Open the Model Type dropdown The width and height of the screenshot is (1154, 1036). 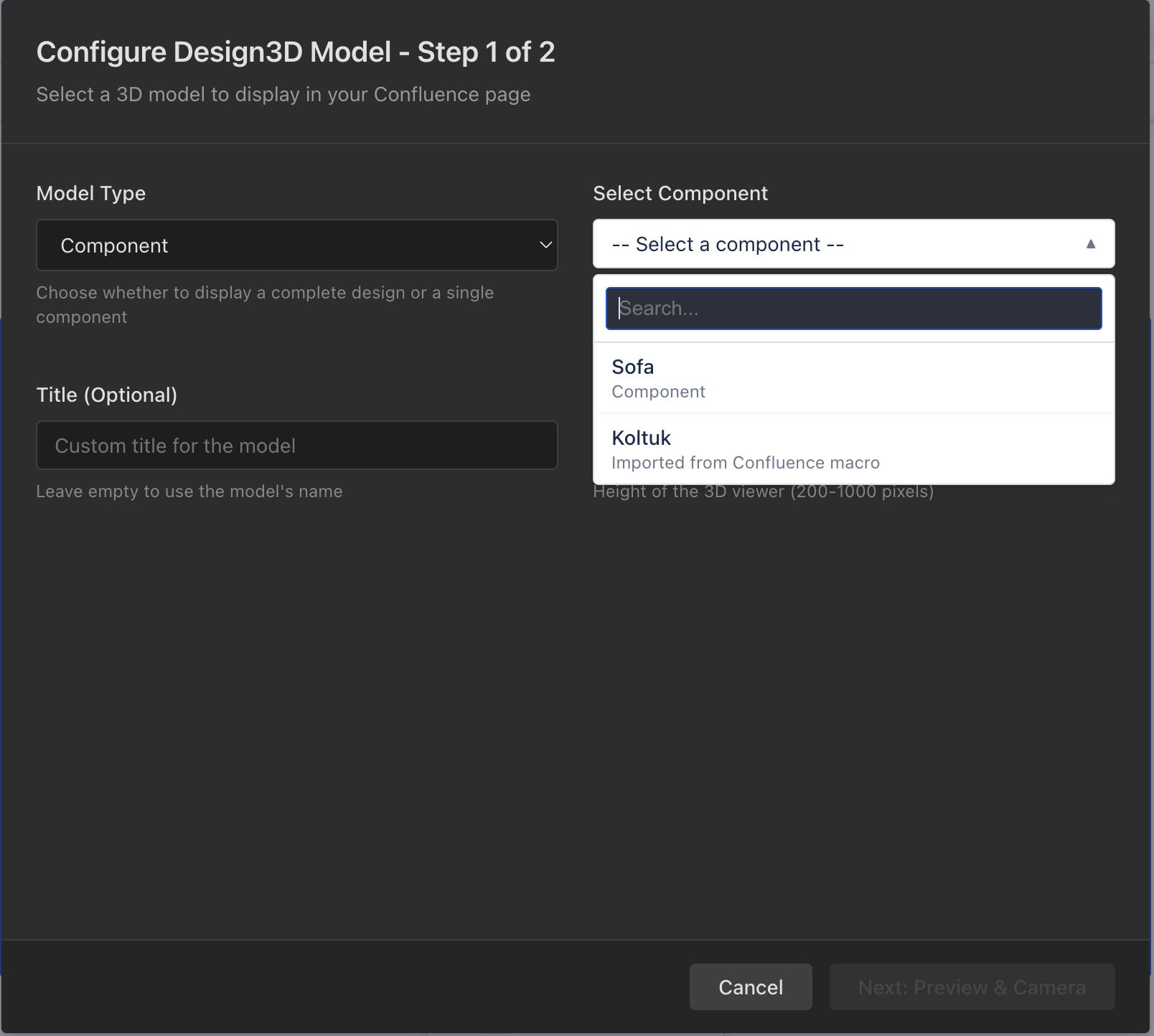[x=296, y=245]
